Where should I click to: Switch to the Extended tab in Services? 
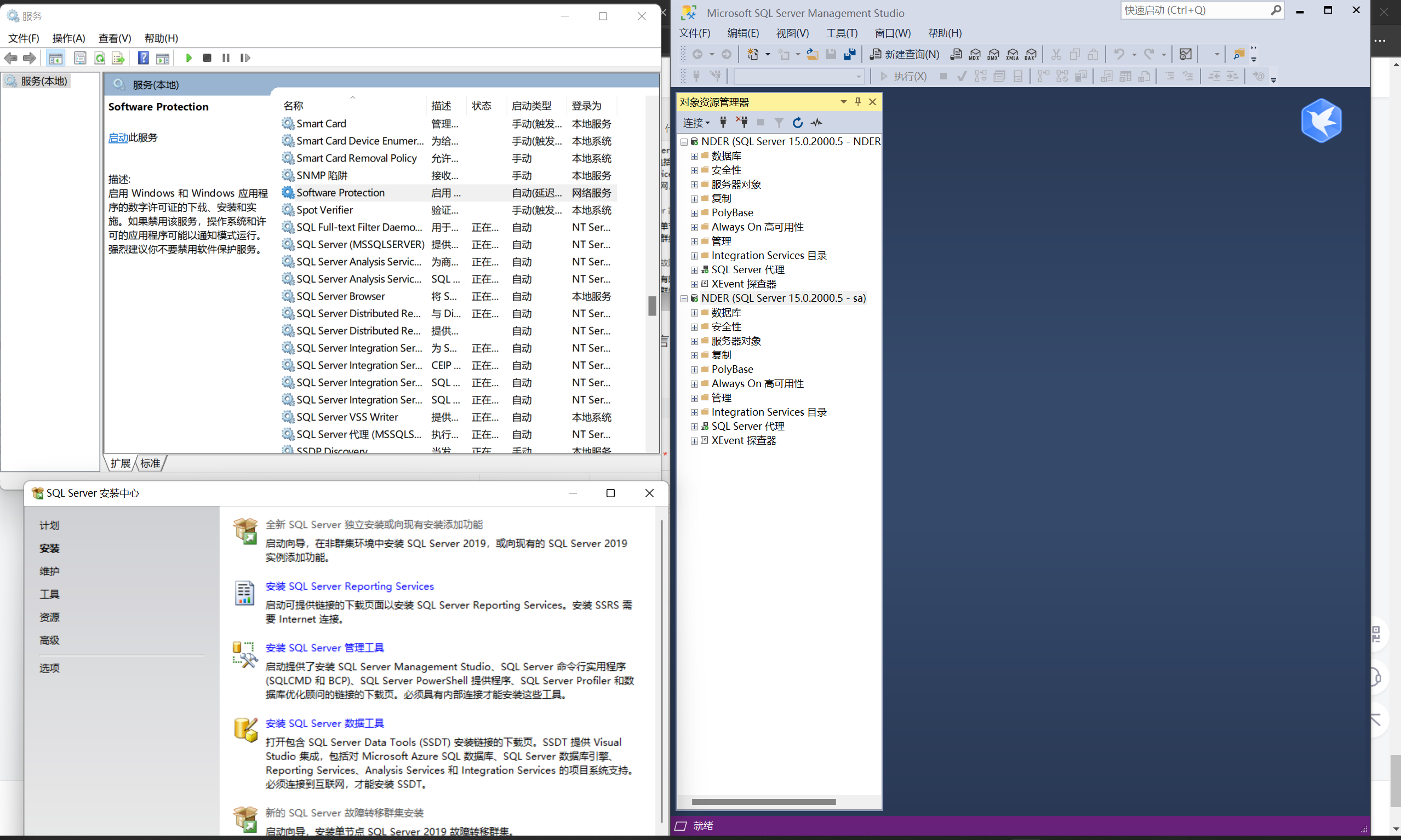tap(121, 464)
